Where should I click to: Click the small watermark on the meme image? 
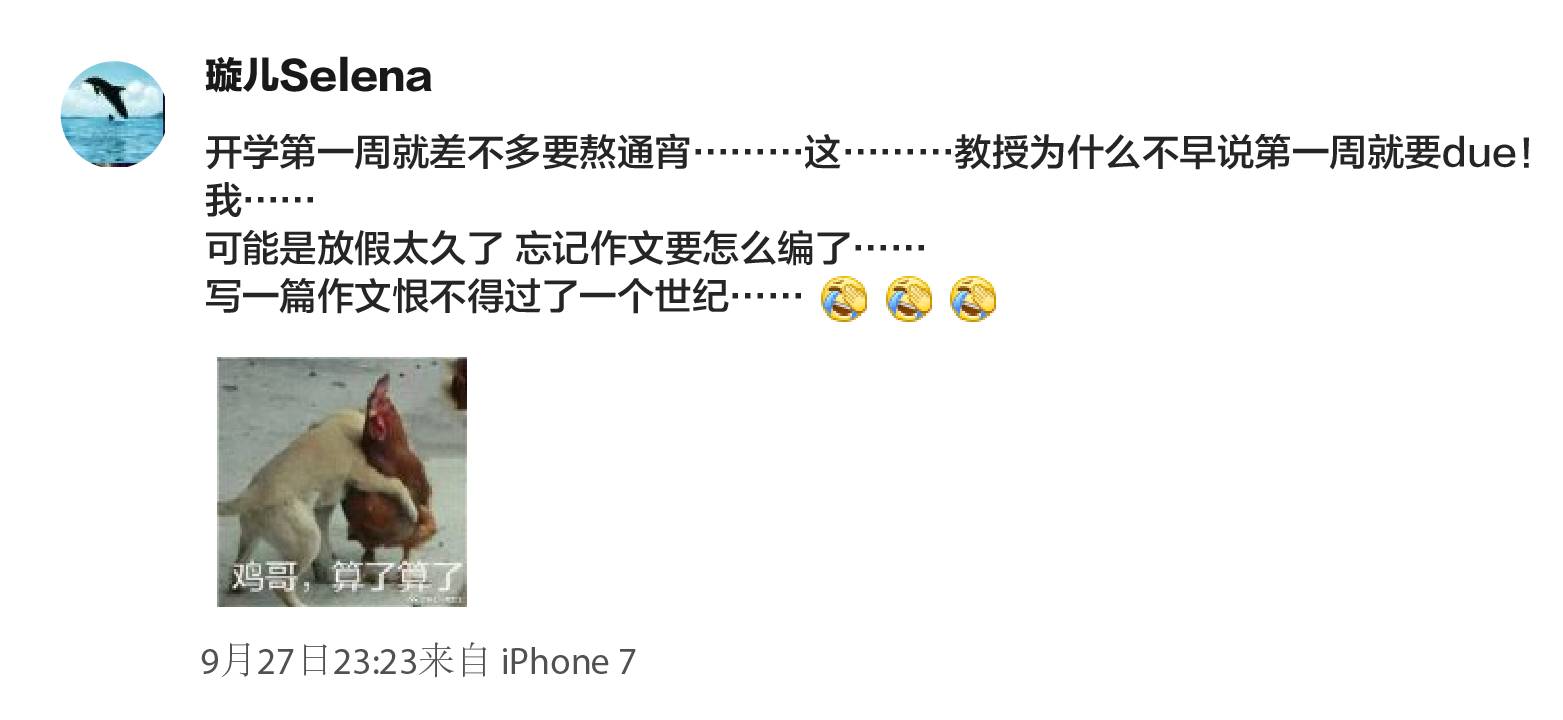435,600
